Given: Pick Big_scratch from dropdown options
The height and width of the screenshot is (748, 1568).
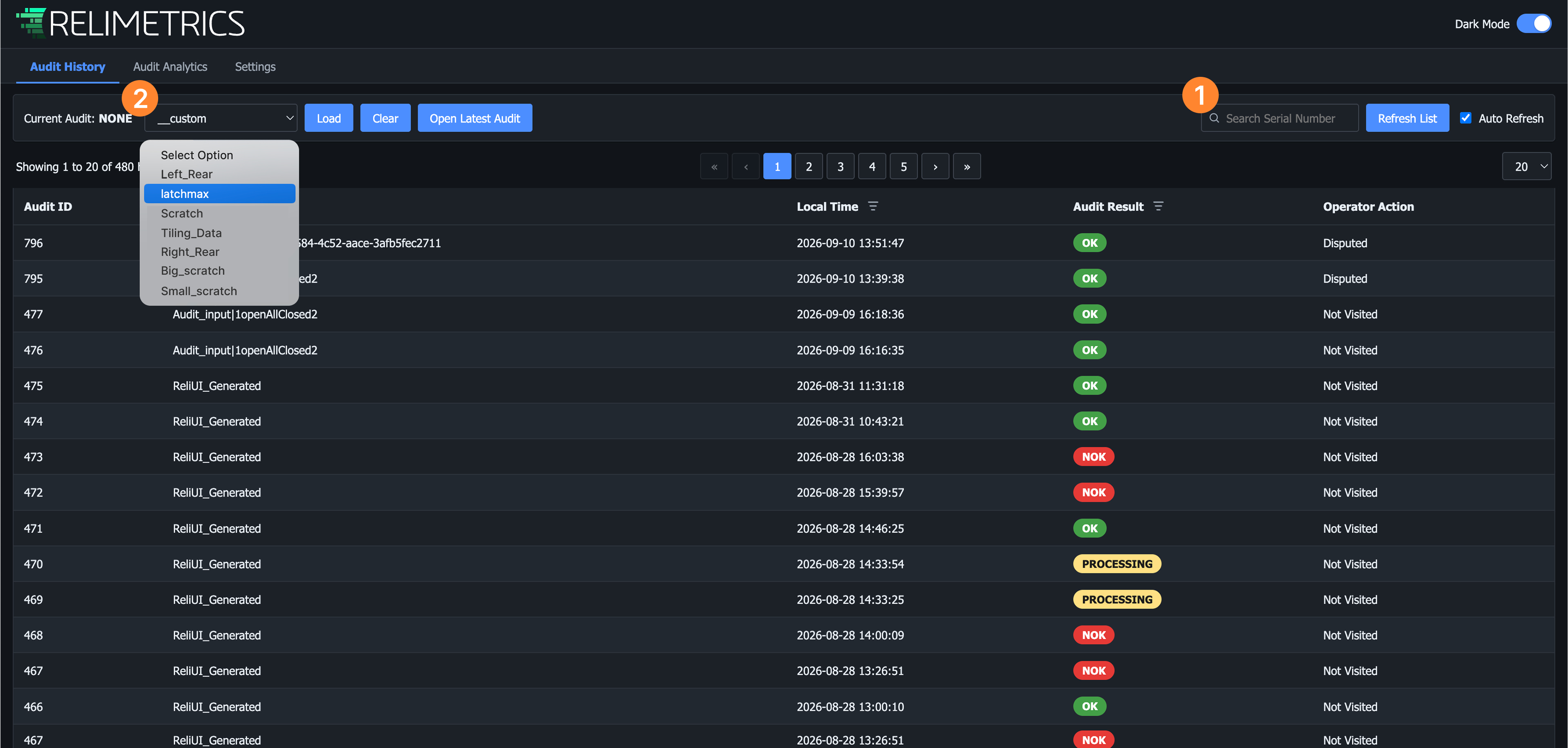Looking at the screenshot, I should tap(220, 271).
